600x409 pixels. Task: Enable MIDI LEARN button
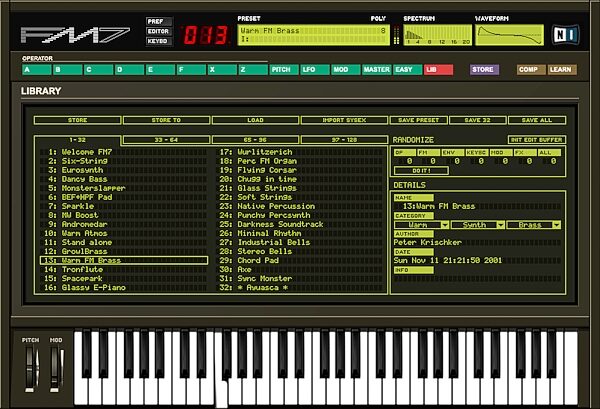coord(562,70)
